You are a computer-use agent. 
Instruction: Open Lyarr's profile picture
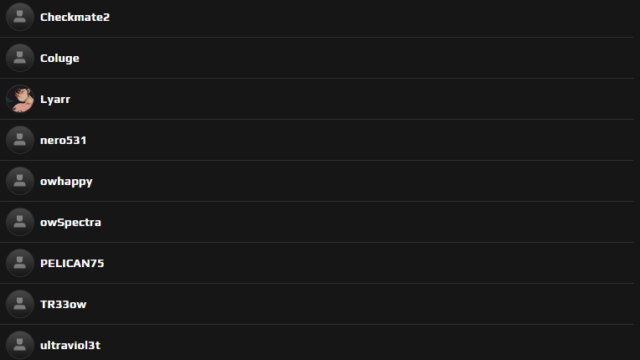click(x=20, y=99)
